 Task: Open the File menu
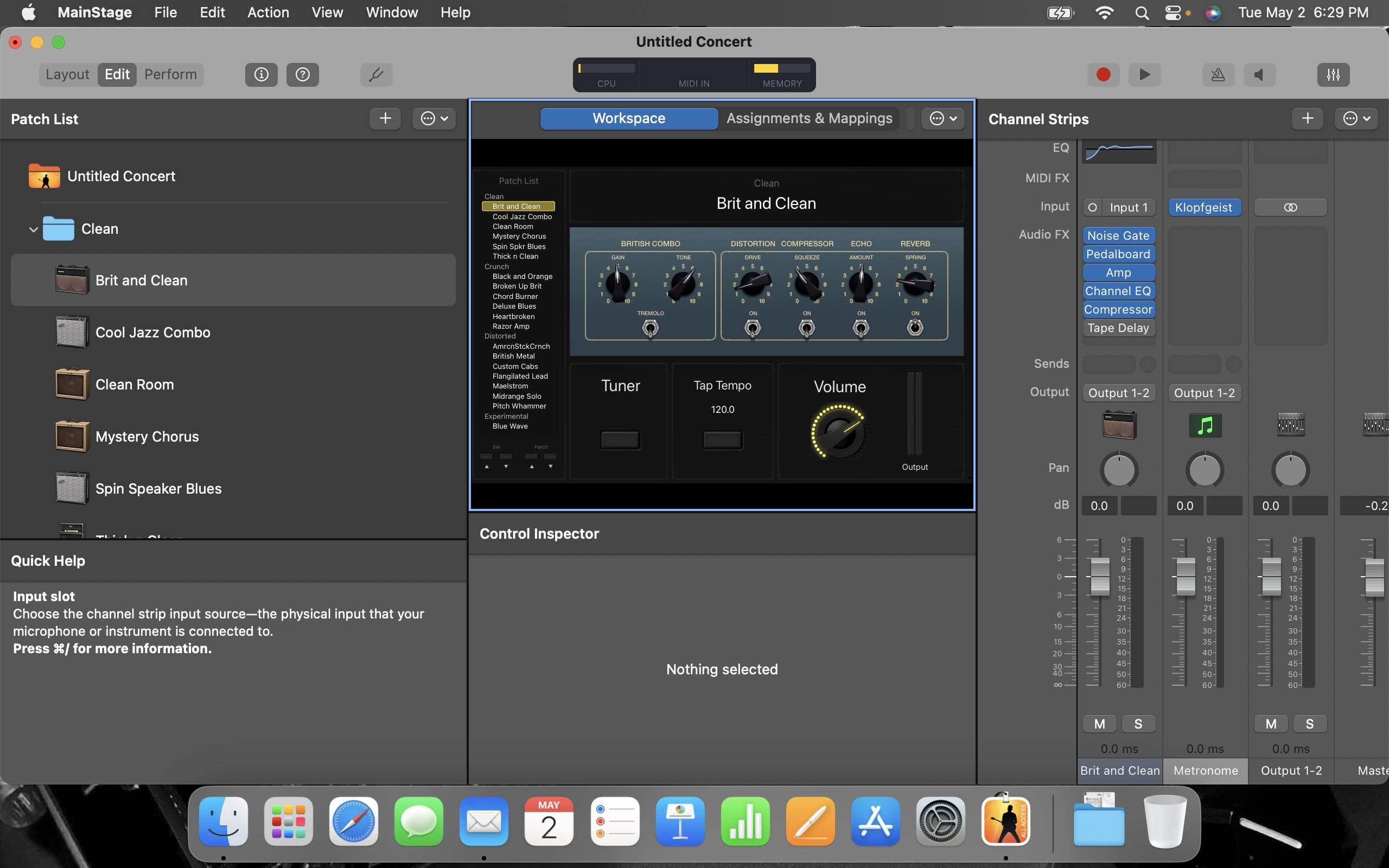tap(165, 12)
